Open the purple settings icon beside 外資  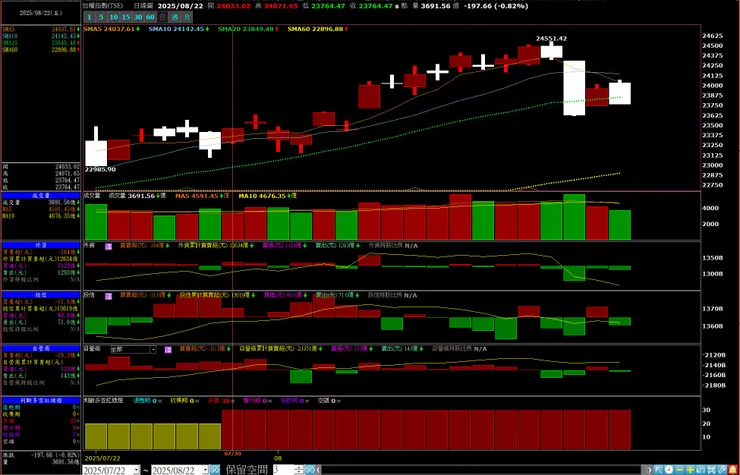click(109, 246)
